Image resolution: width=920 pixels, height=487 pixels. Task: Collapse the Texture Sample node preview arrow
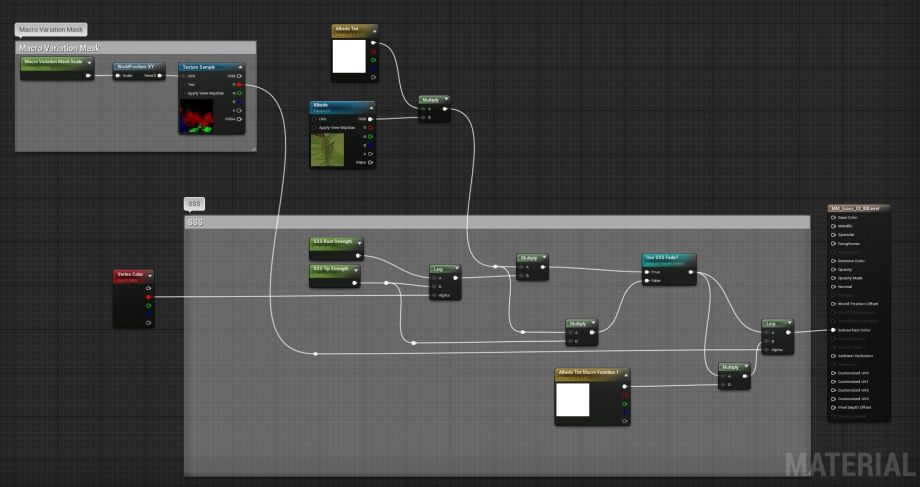click(240, 67)
